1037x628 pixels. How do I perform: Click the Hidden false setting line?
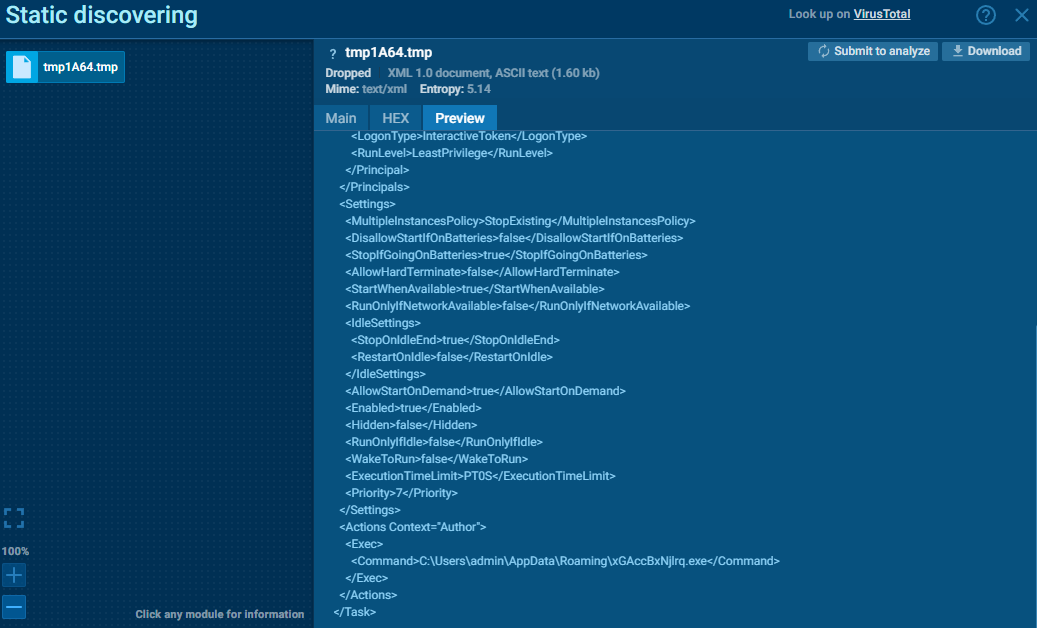click(411, 424)
